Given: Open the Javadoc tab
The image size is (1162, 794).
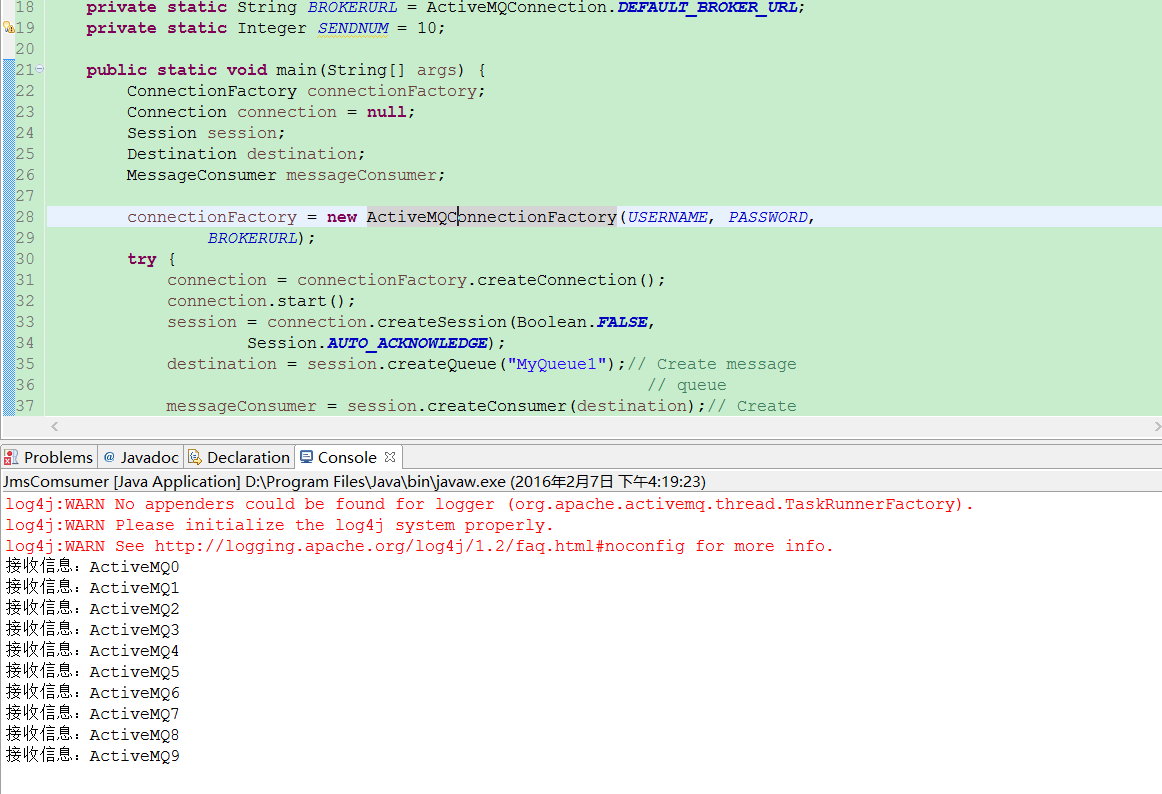Looking at the screenshot, I should point(142,457).
